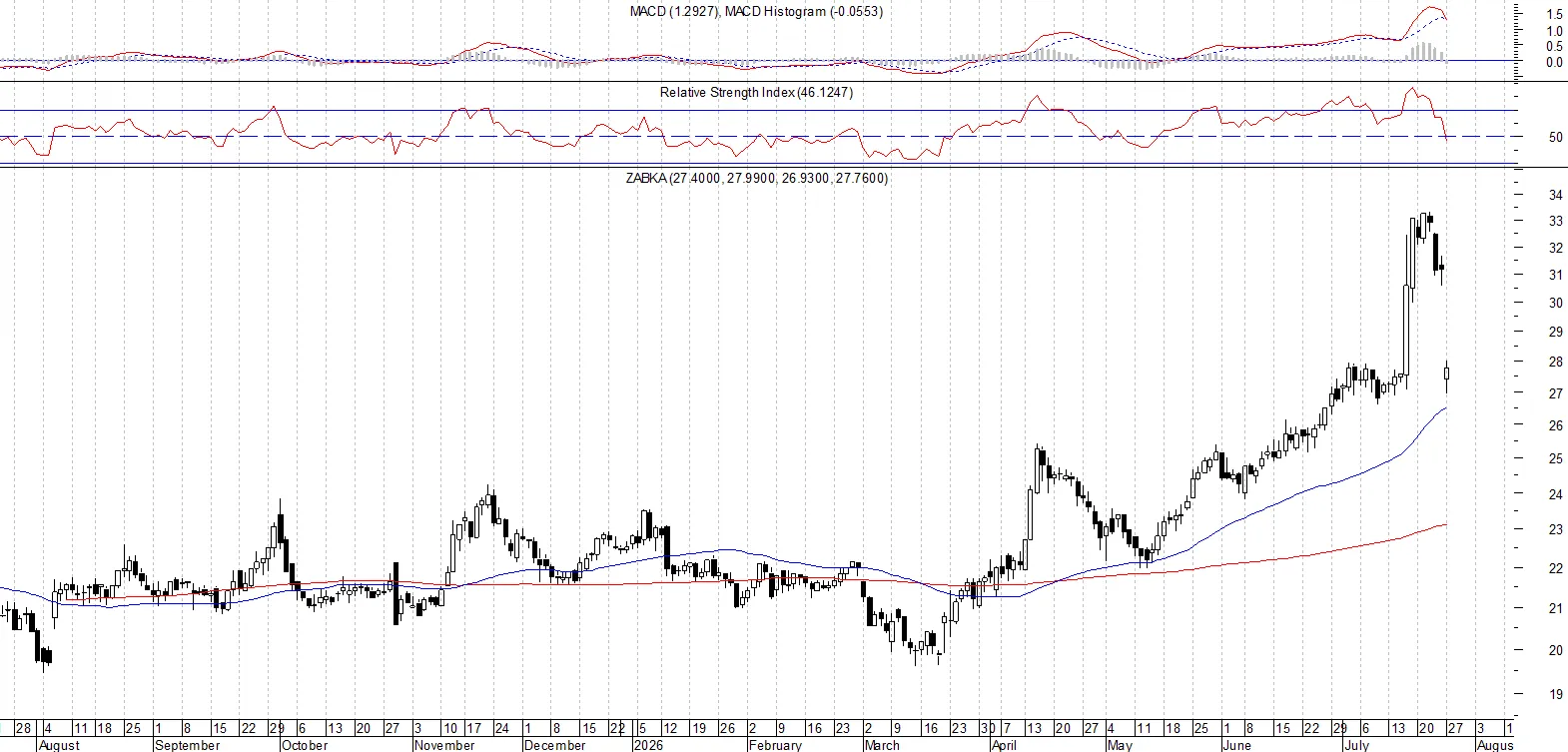The height and width of the screenshot is (752, 1568).
Task: Click the November month label
Action: tap(444, 745)
